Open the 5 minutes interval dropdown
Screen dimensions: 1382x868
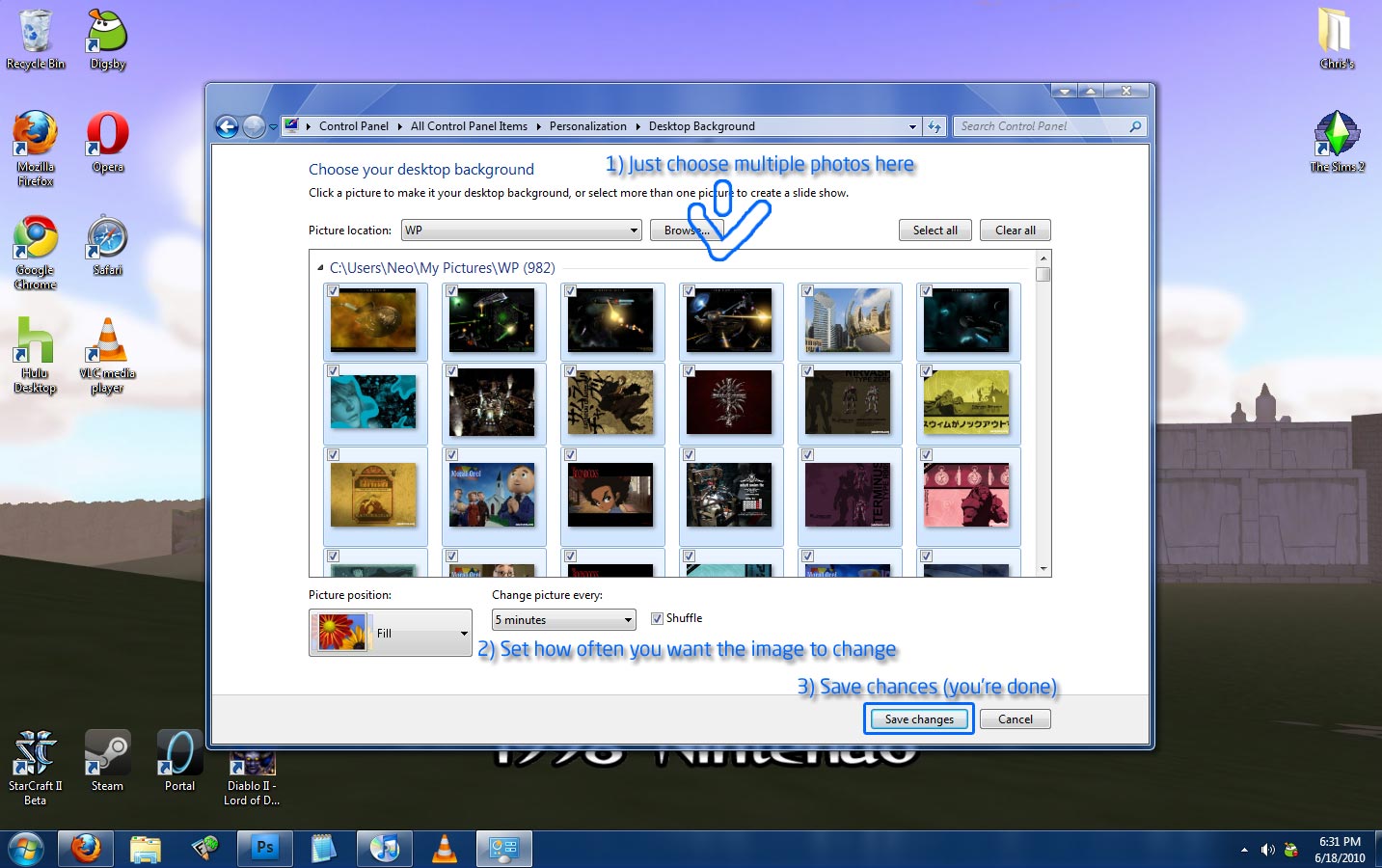[x=563, y=620]
